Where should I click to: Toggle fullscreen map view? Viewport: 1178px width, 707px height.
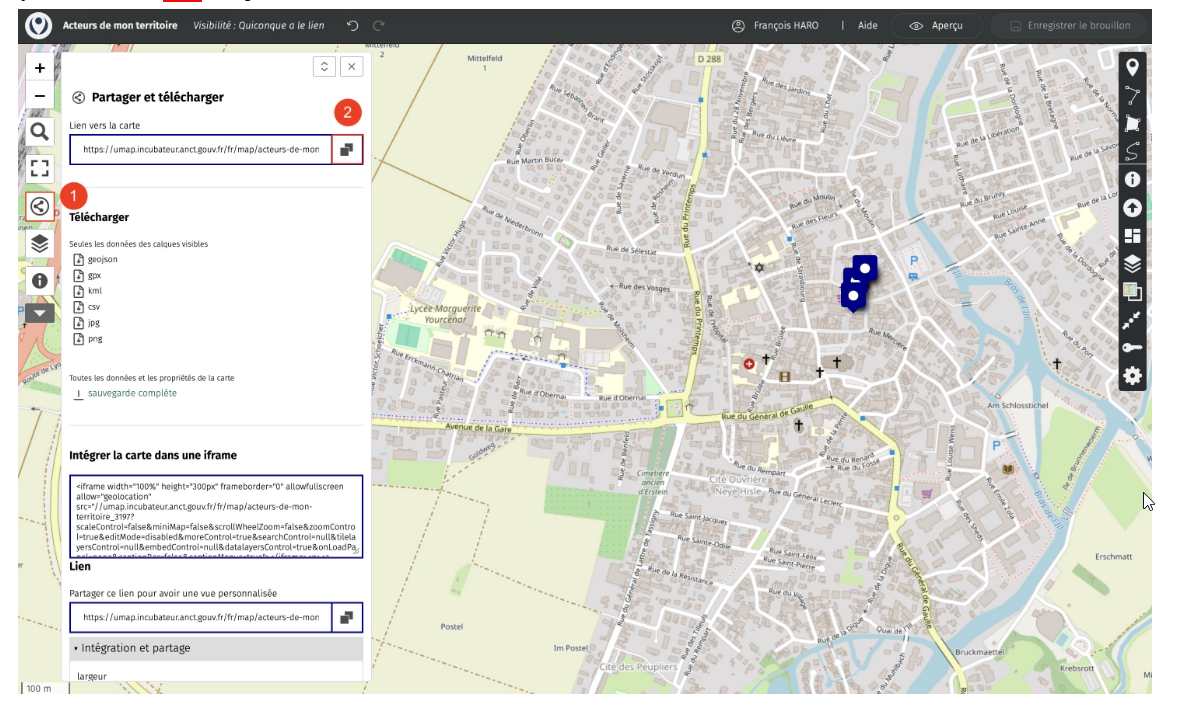pos(39,168)
